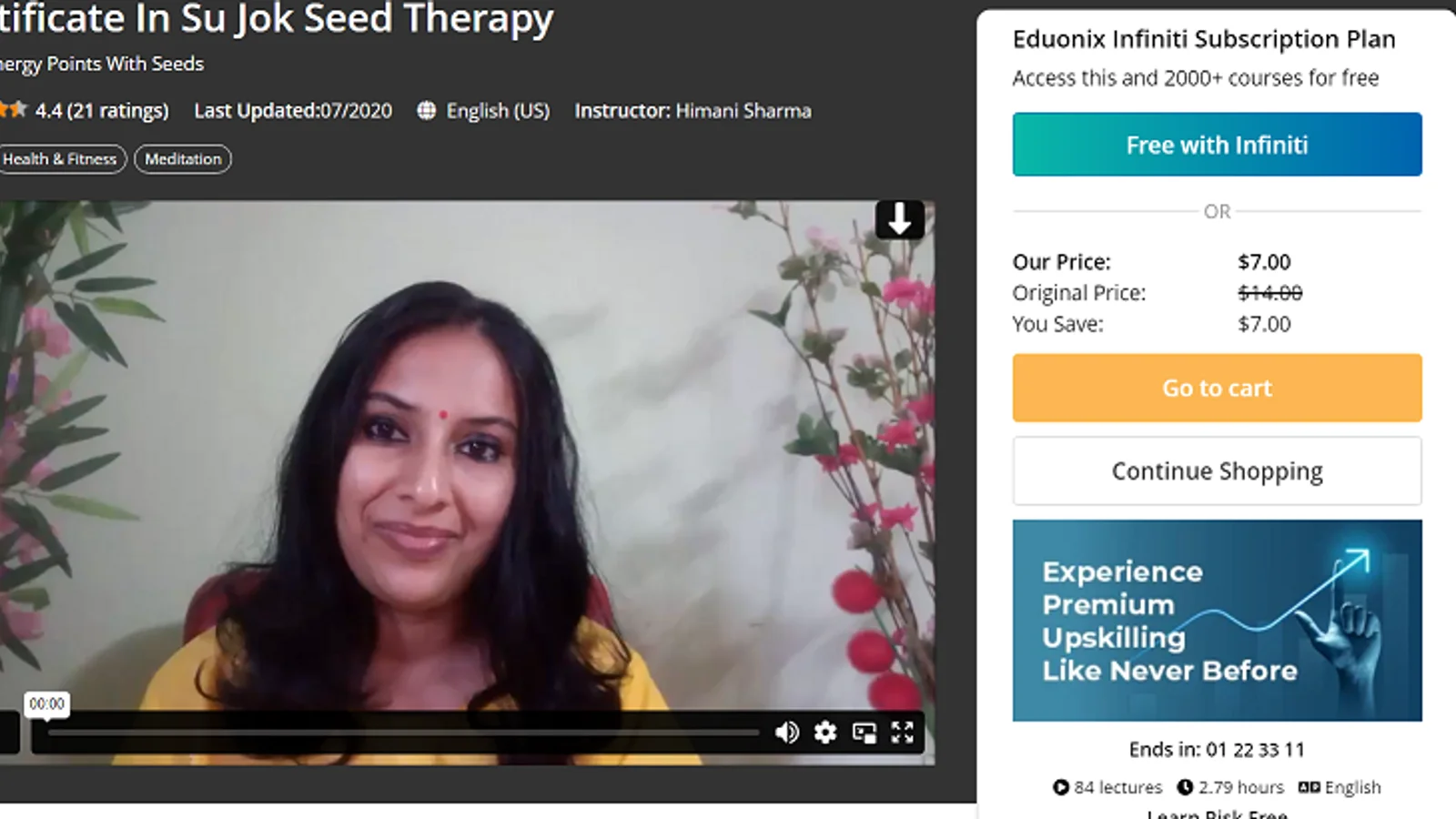Image resolution: width=1456 pixels, height=819 pixels.
Task: Click the star rating icons
Action: click(13, 110)
